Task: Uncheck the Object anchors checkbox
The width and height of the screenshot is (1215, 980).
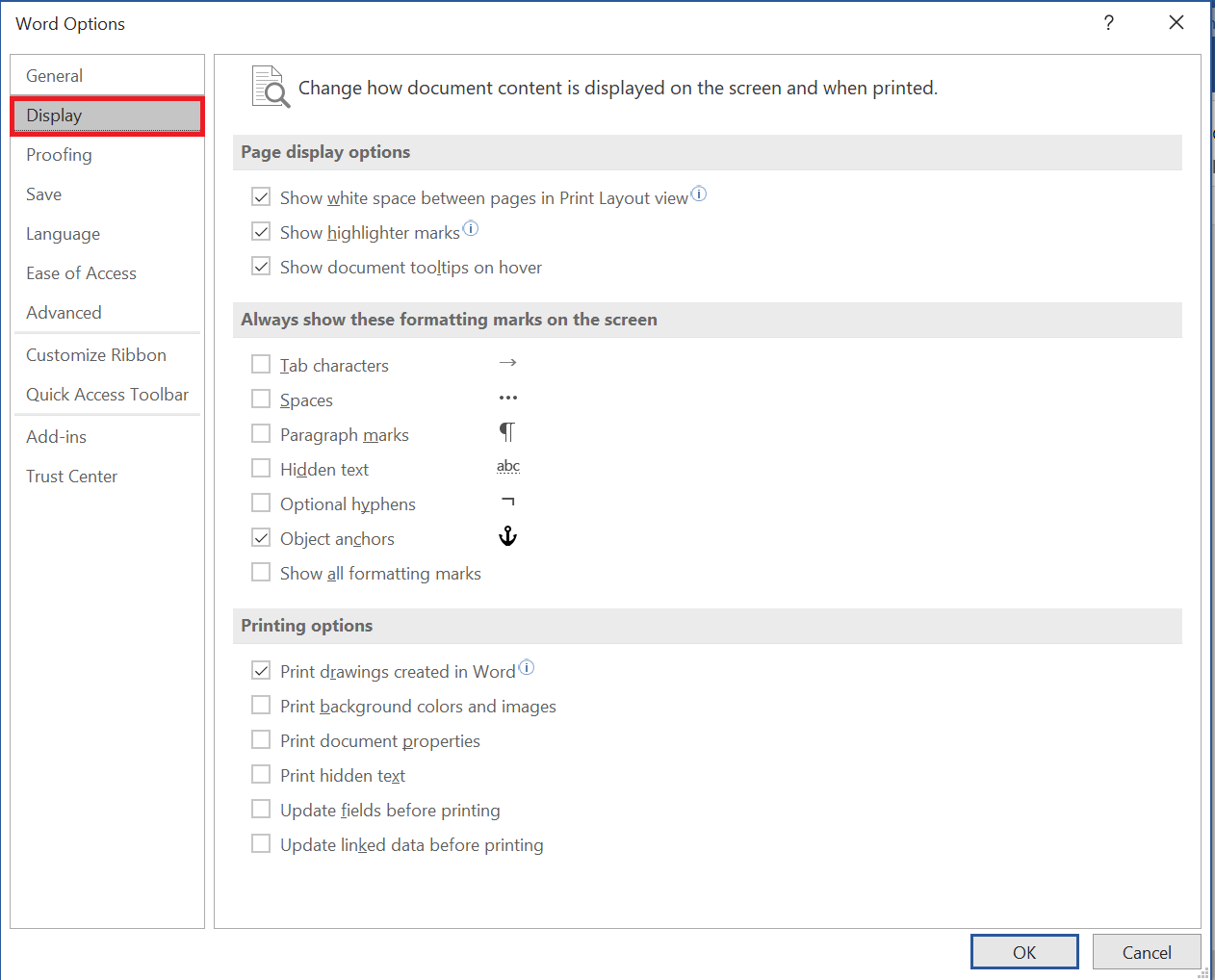Action: 261,537
